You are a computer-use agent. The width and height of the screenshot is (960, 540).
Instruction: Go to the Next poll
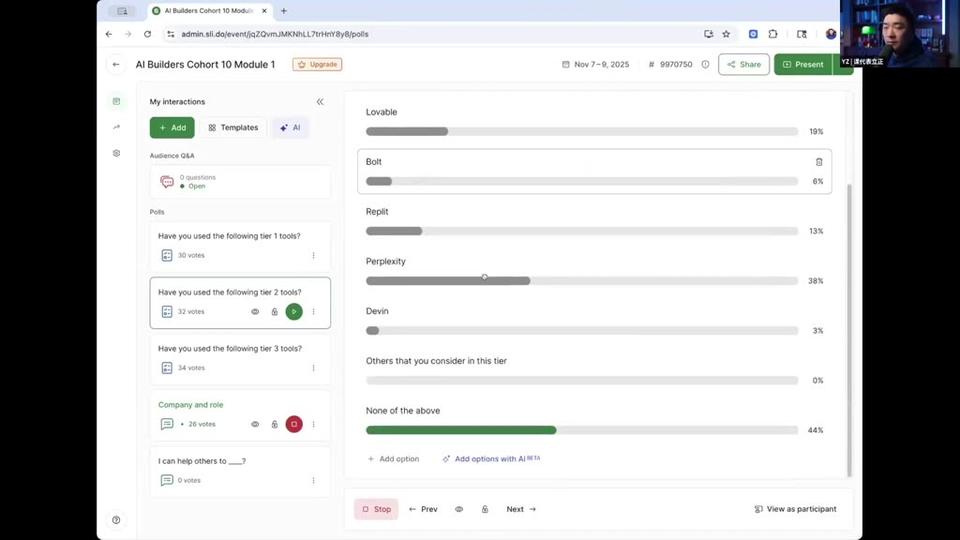521,509
